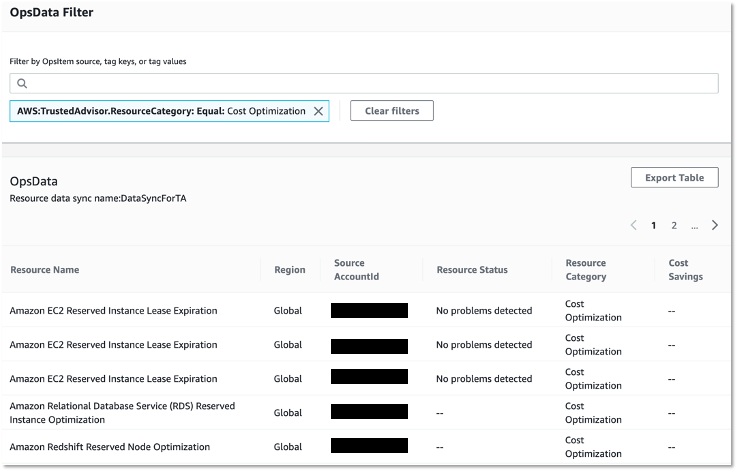
Task: Remove the Cost Optimization filter chip
Action: (319, 111)
